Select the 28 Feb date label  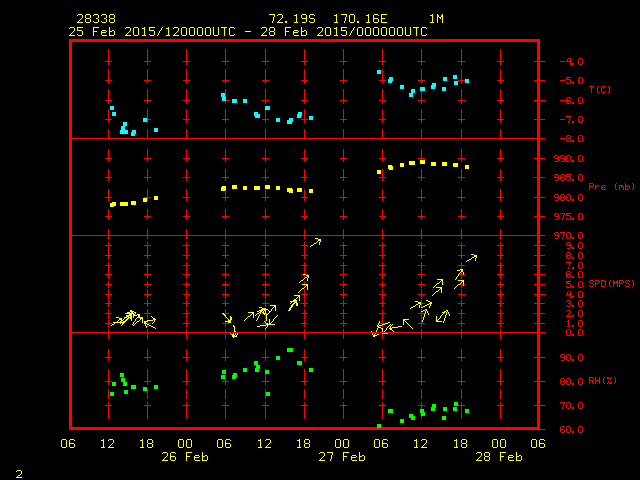(x=498, y=456)
